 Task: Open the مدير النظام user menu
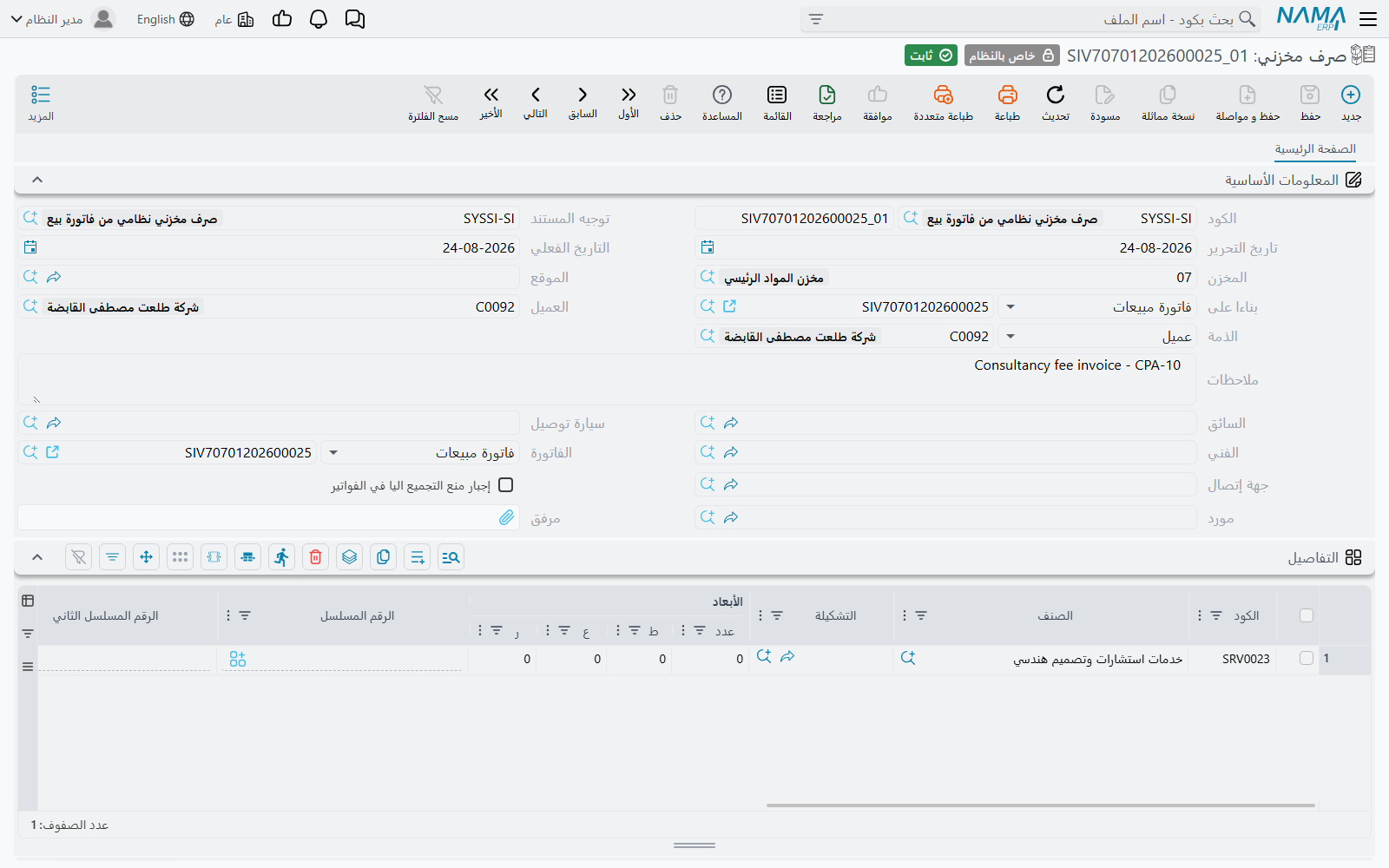pyautogui.click(x=63, y=19)
